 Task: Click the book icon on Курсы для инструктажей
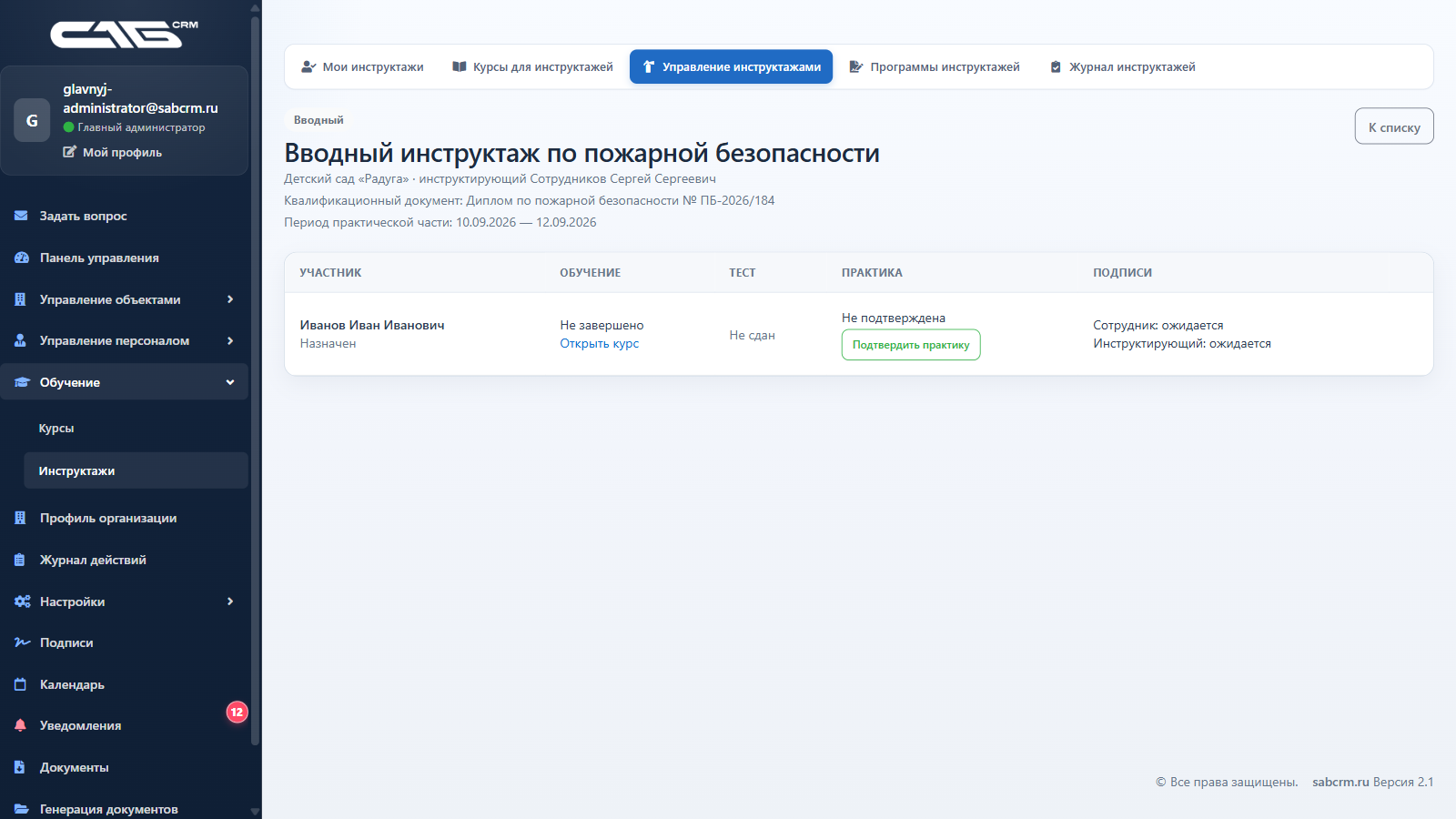[460, 66]
